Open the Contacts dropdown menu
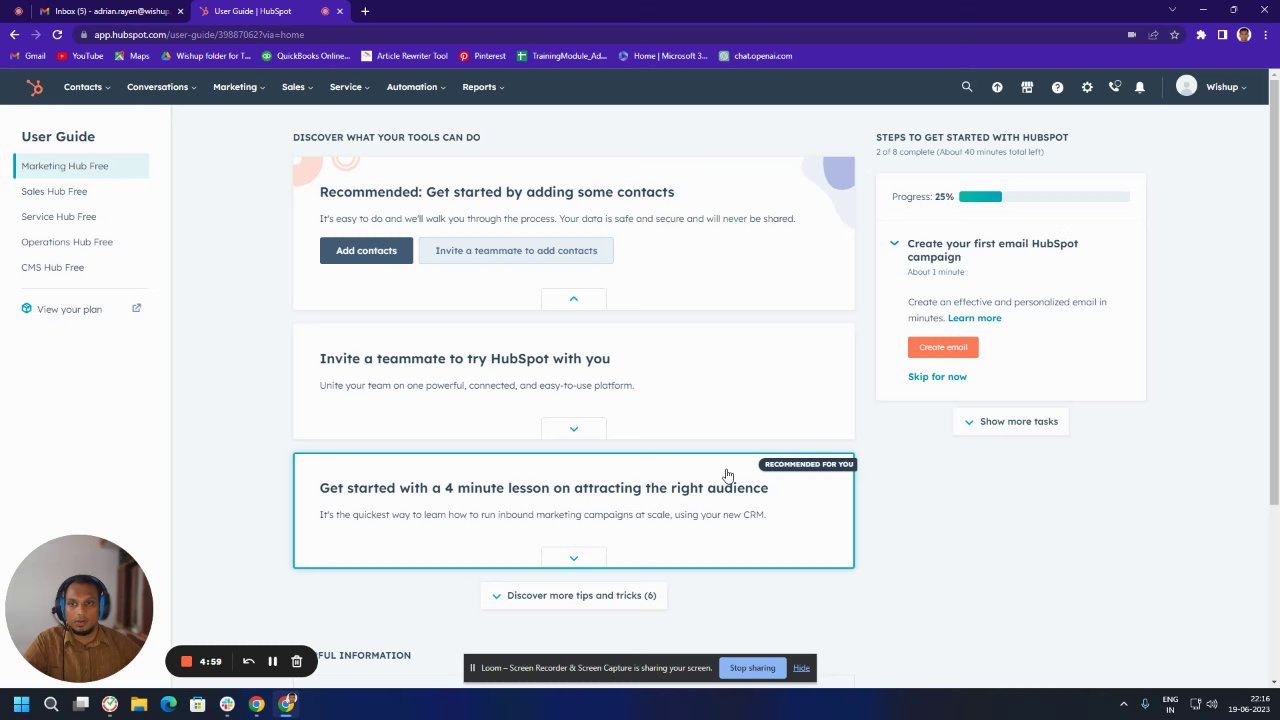 [87, 87]
